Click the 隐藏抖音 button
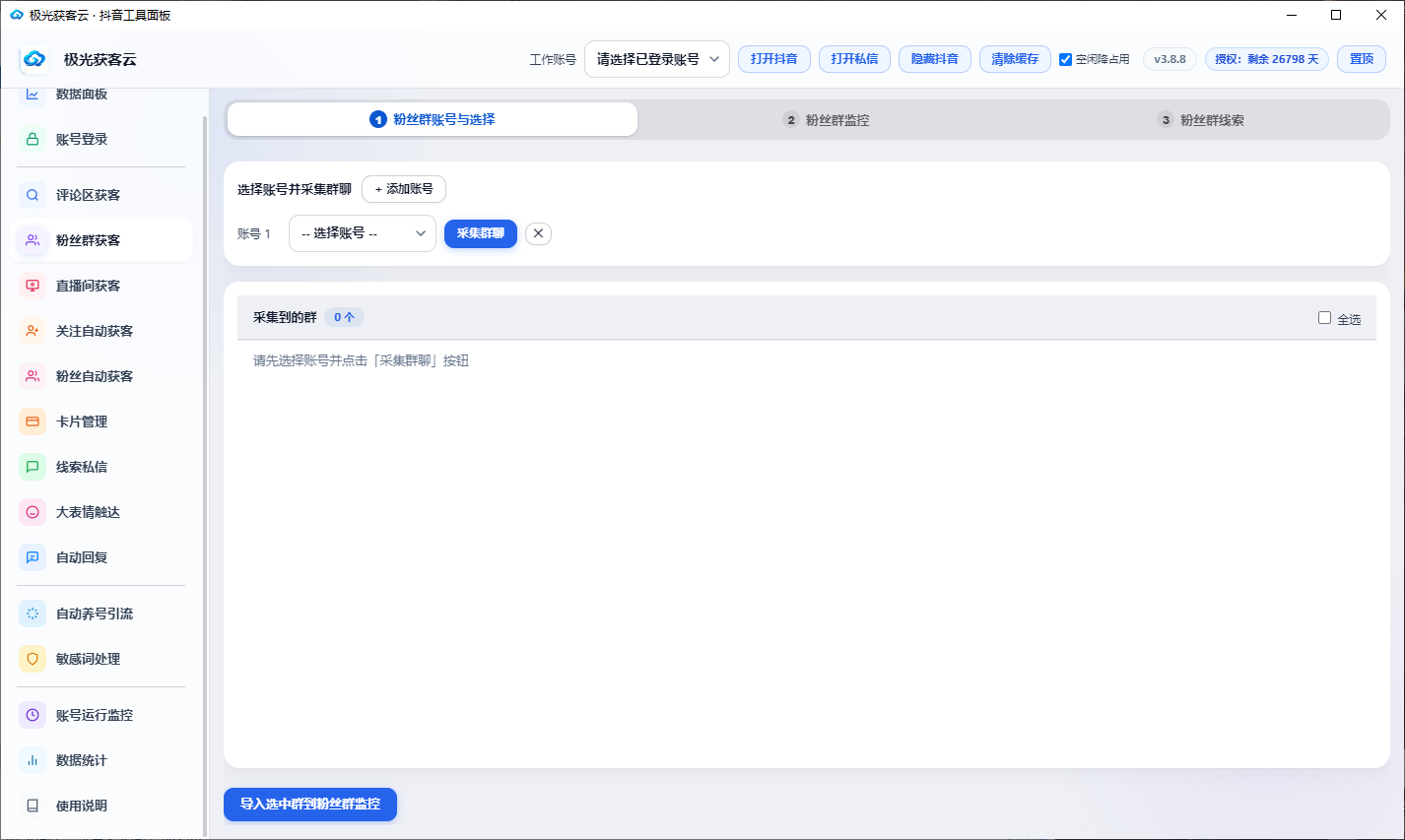Viewport: 1405px width, 840px height. click(x=935, y=59)
